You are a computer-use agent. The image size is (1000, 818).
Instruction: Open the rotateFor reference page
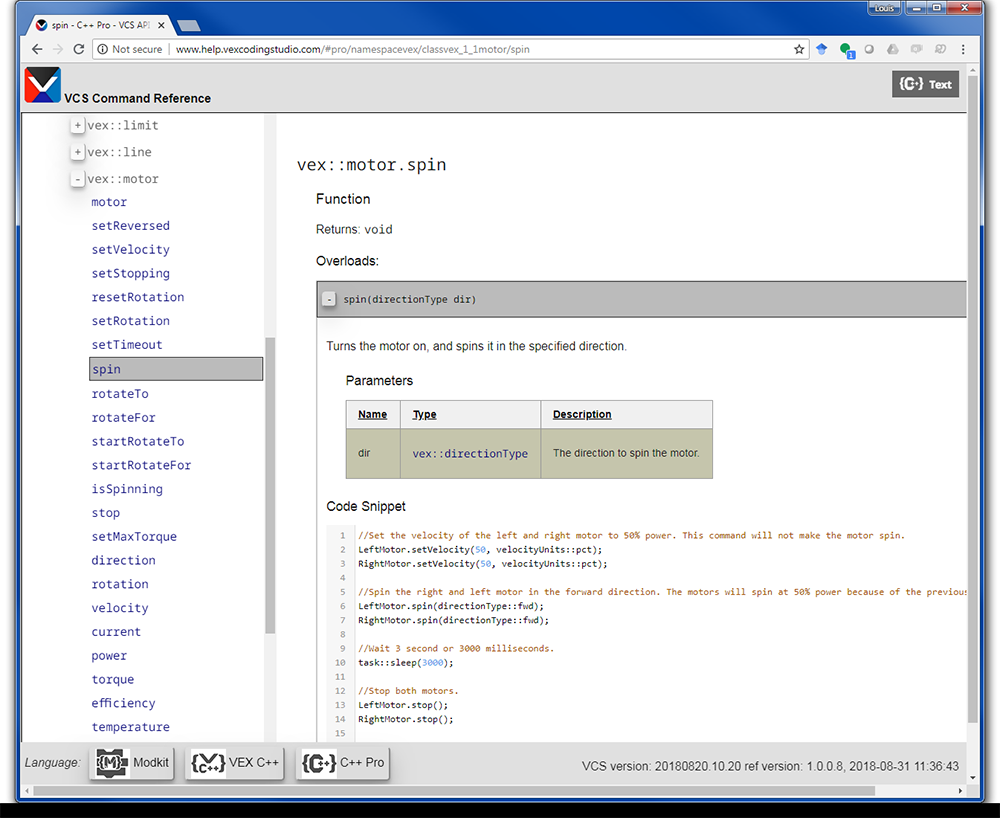pyautogui.click(x=123, y=417)
